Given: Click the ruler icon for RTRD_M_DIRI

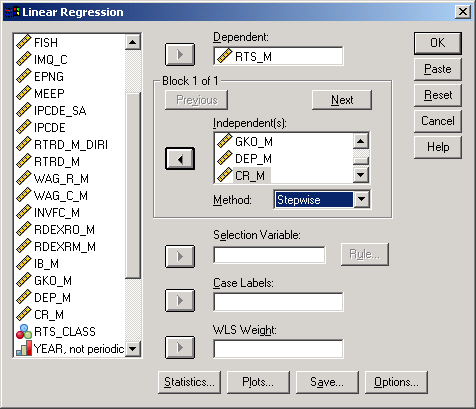Looking at the screenshot, I should (24, 144).
